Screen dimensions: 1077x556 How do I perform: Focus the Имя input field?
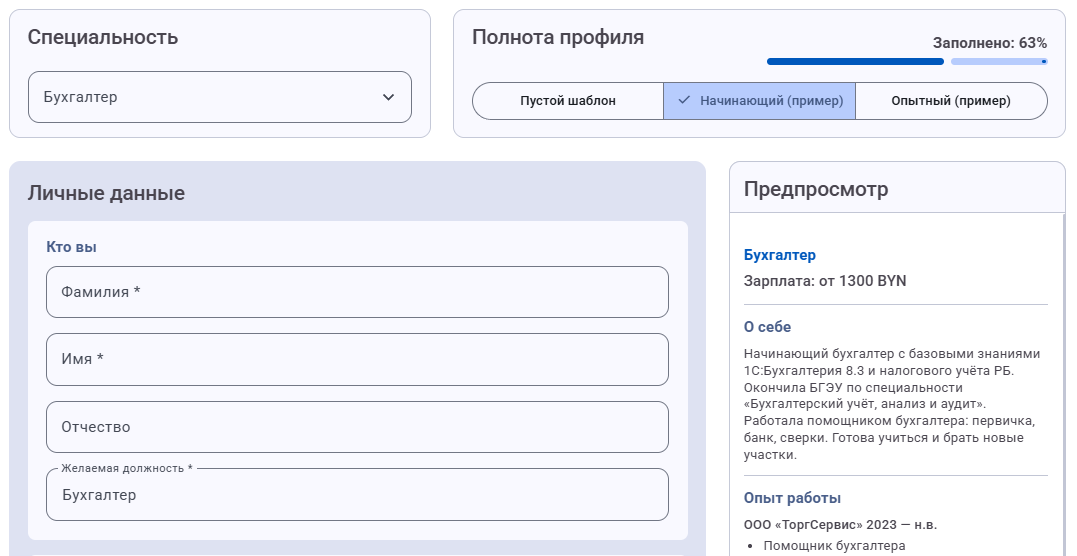tap(357, 359)
